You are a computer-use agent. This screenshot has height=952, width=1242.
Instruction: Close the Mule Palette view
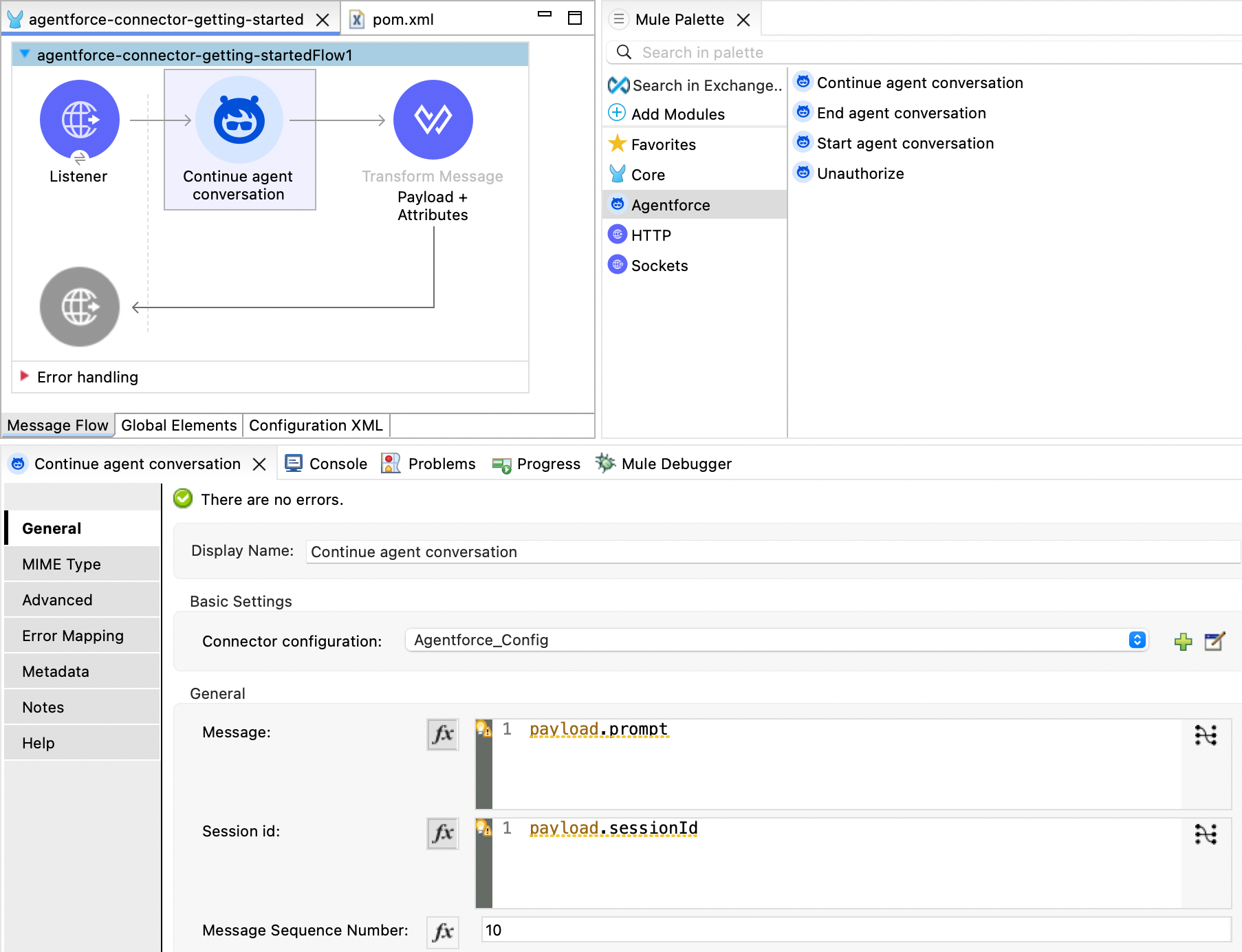click(743, 20)
